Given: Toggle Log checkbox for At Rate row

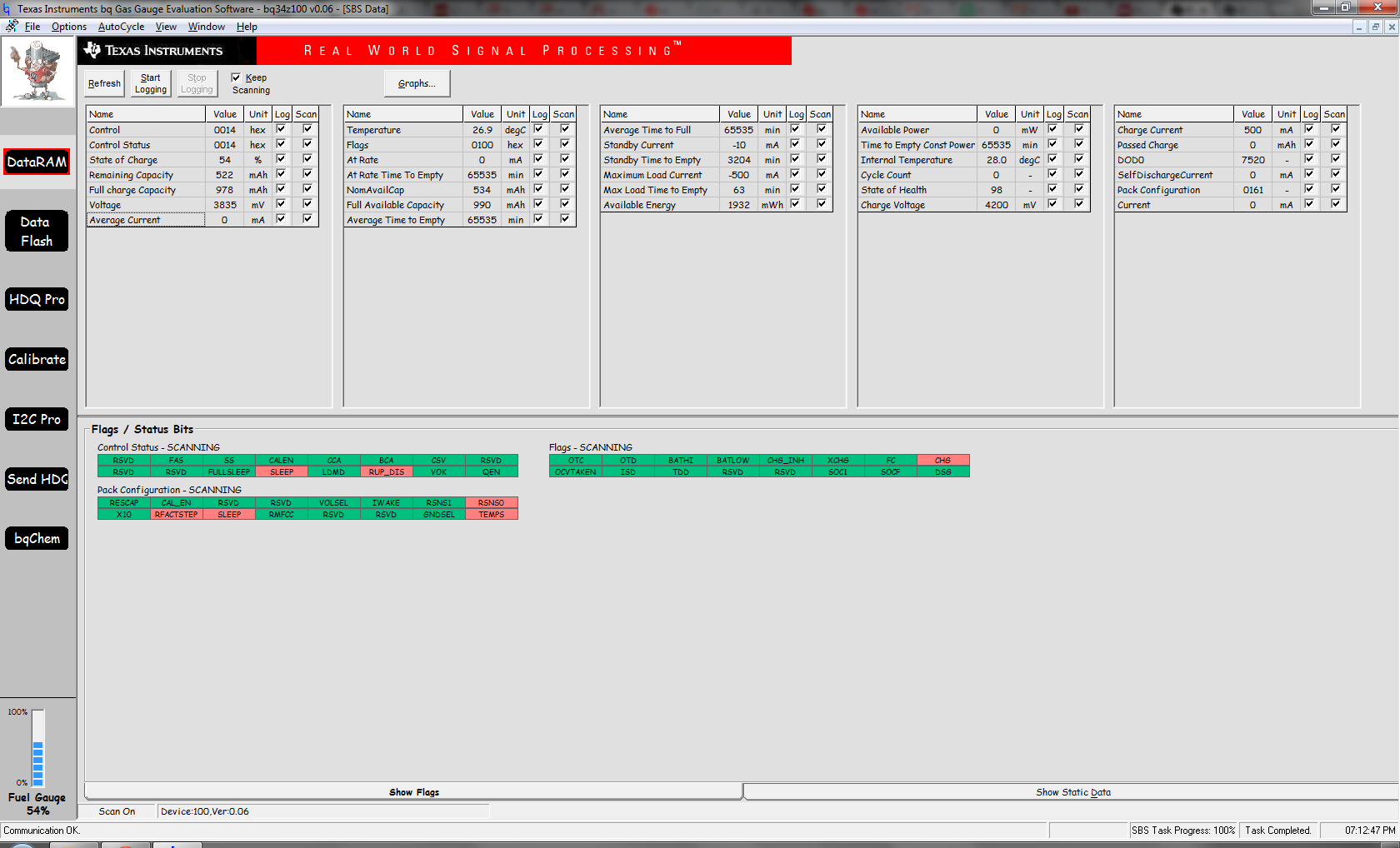Looking at the screenshot, I should 538,159.
